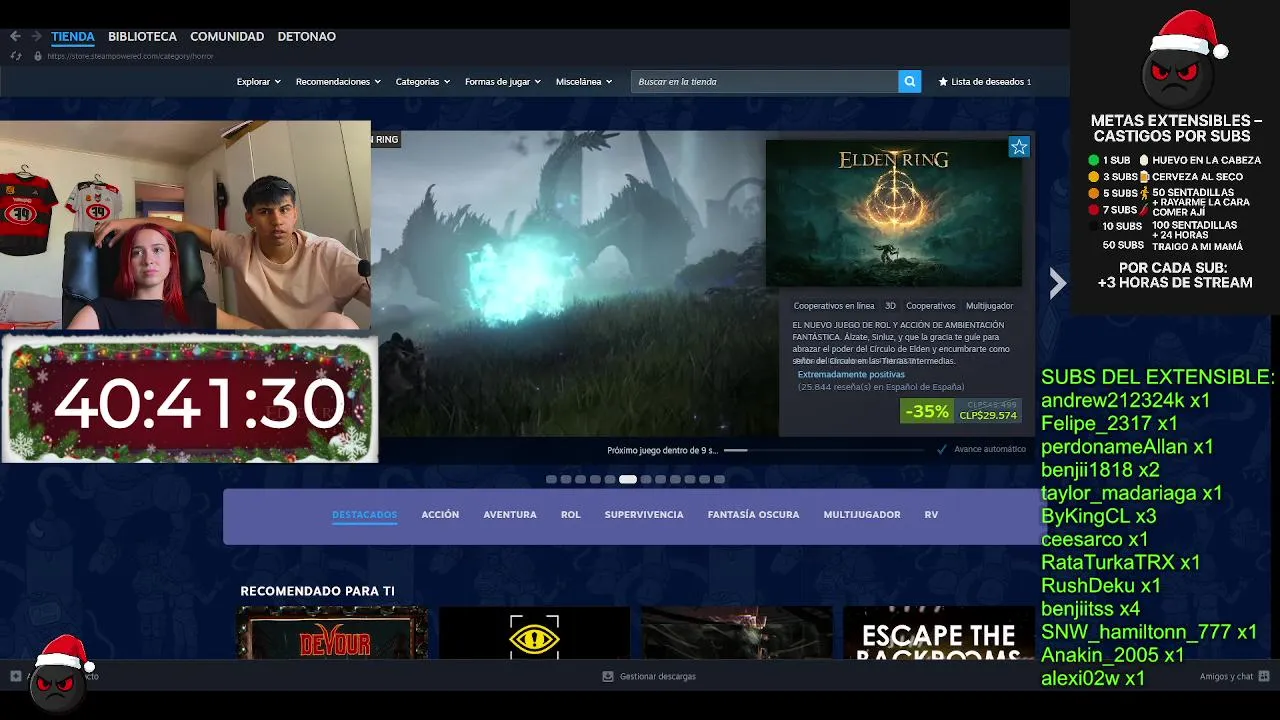Image resolution: width=1280 pixels, height=720 pixels.
Task: Click the star icon beside Lista de deseados
Action: [943, 82]
